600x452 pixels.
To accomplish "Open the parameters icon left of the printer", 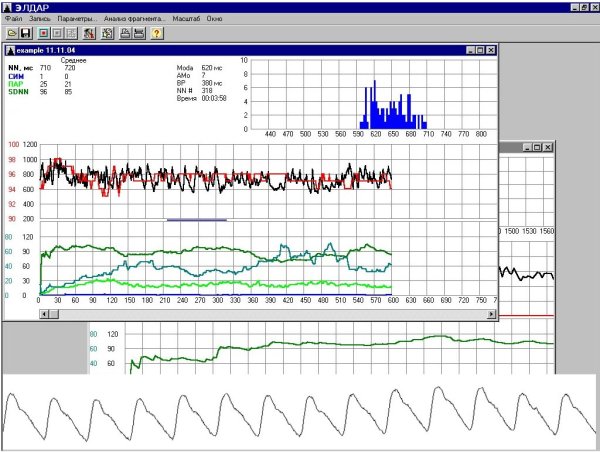I will [108, 33].
